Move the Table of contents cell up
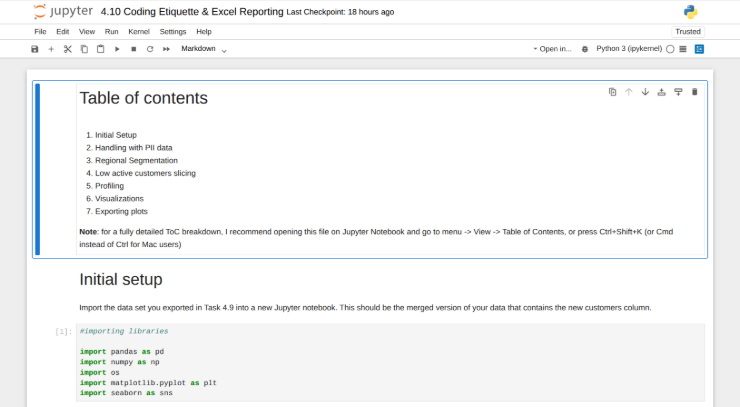This screenshot has width=740, height=407. coord(629,92)
